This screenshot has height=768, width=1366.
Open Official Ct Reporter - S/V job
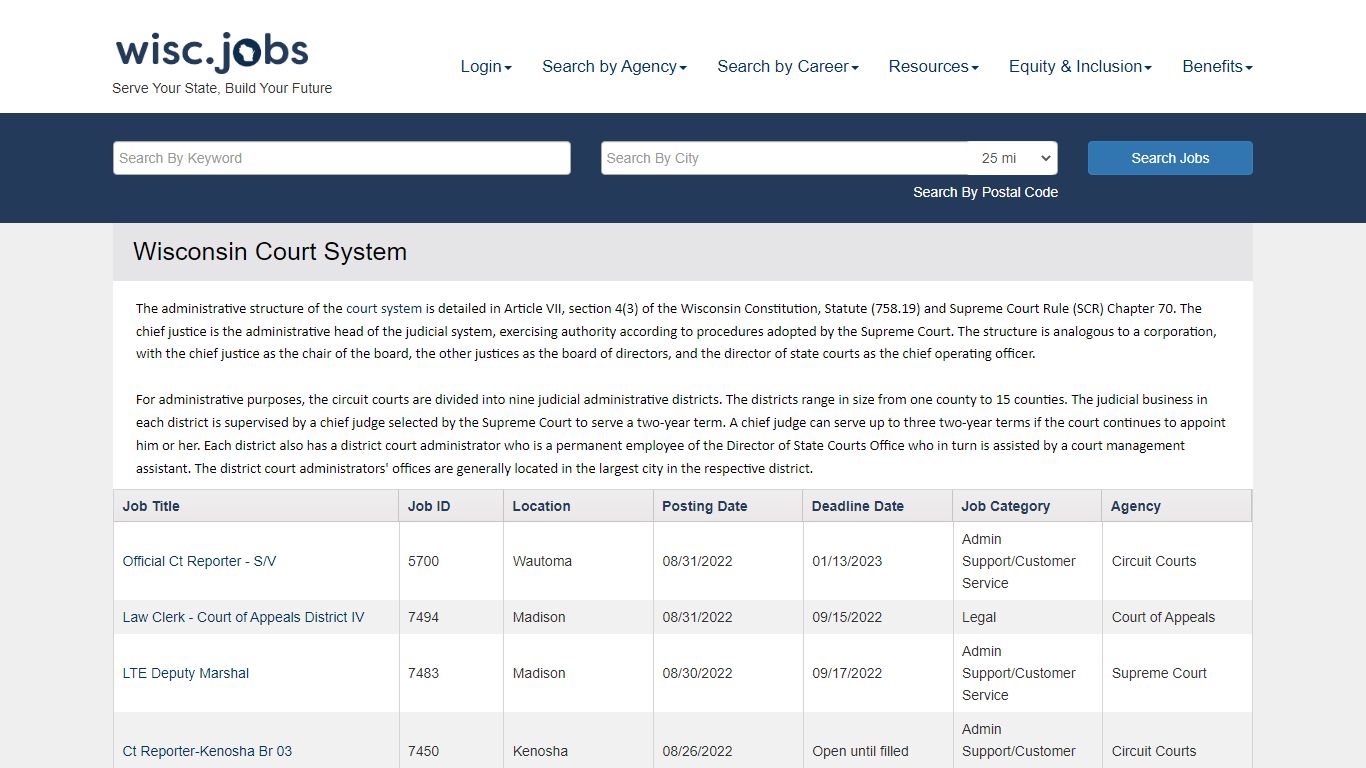click(199, 561)
